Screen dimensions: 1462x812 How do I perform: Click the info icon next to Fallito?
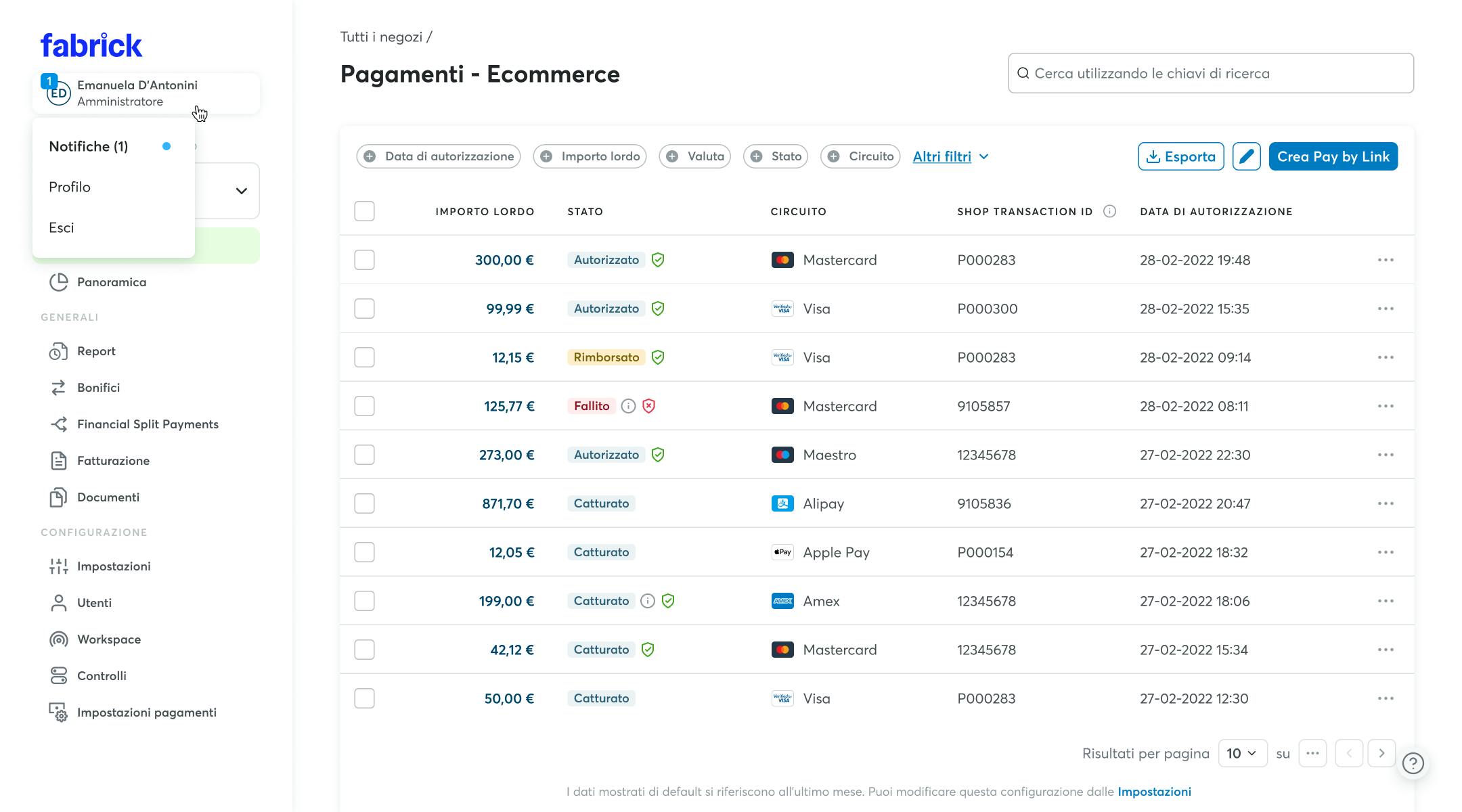628,406
